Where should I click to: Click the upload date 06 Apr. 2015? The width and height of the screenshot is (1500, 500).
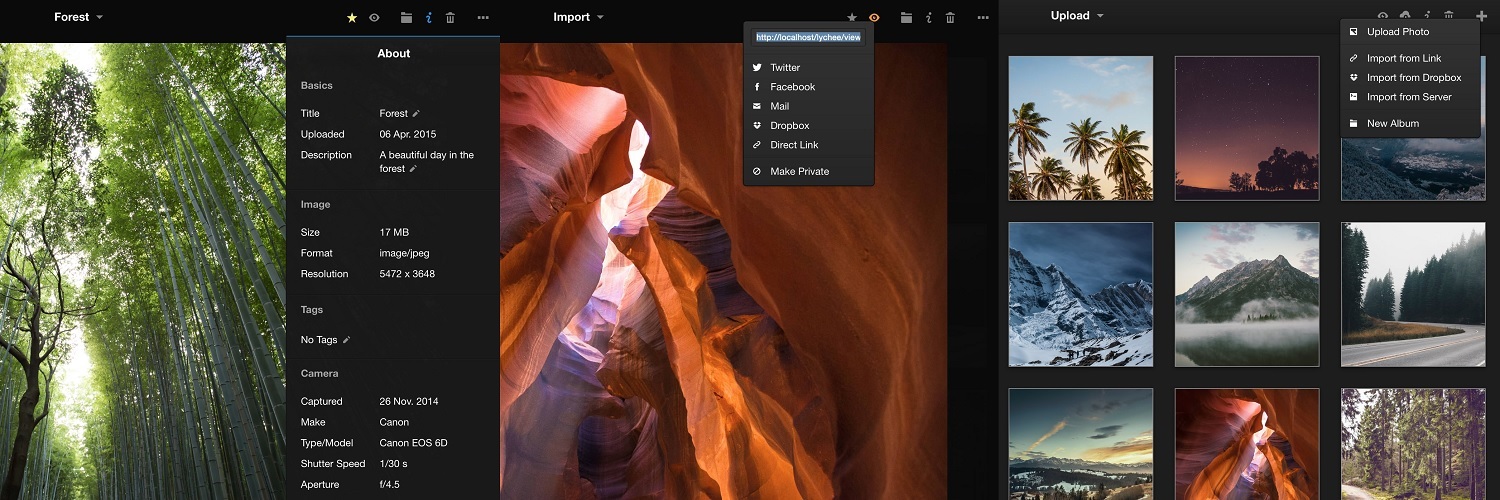tap(408, 134)
